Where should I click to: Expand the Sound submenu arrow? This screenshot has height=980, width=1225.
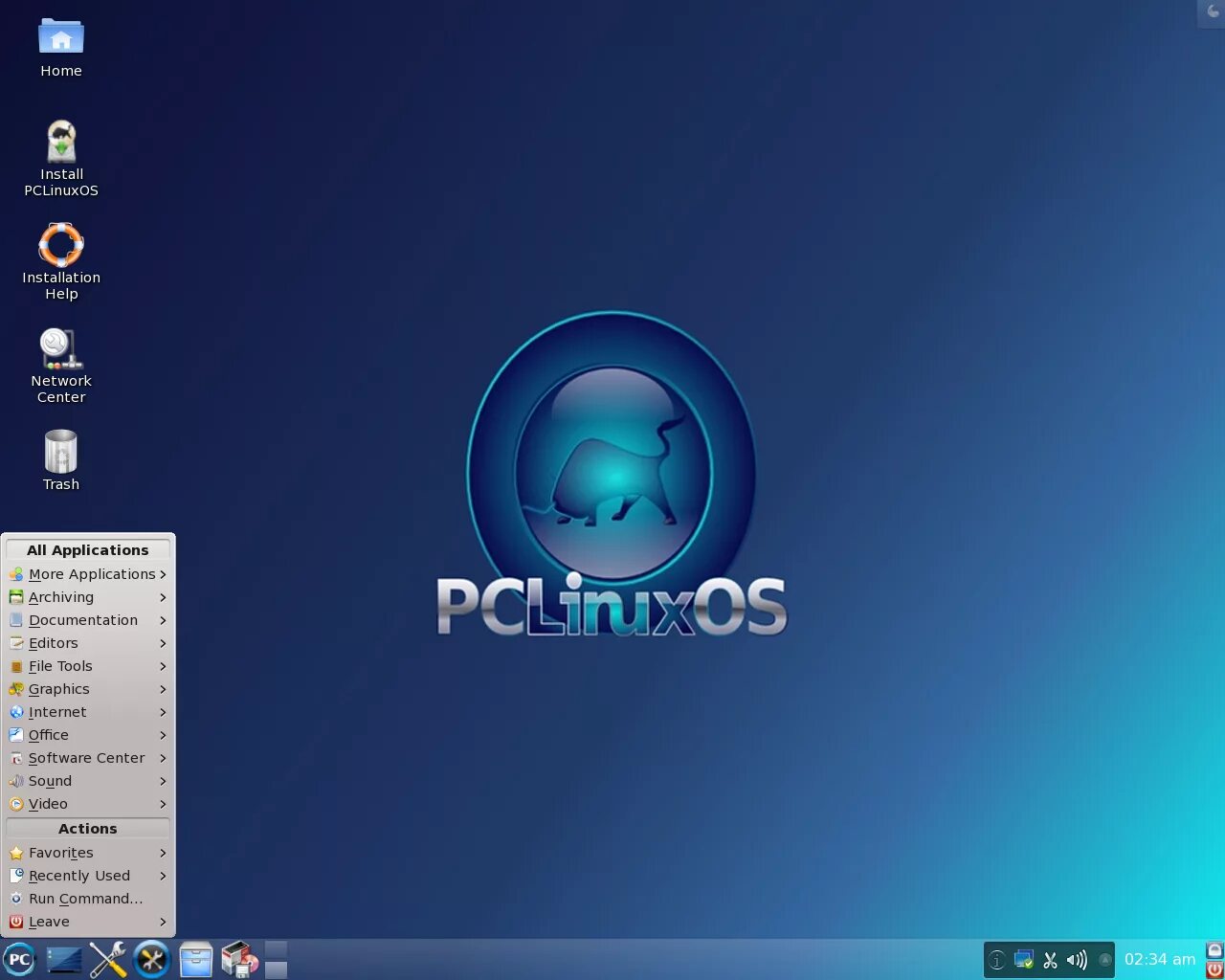click(163, 781)
